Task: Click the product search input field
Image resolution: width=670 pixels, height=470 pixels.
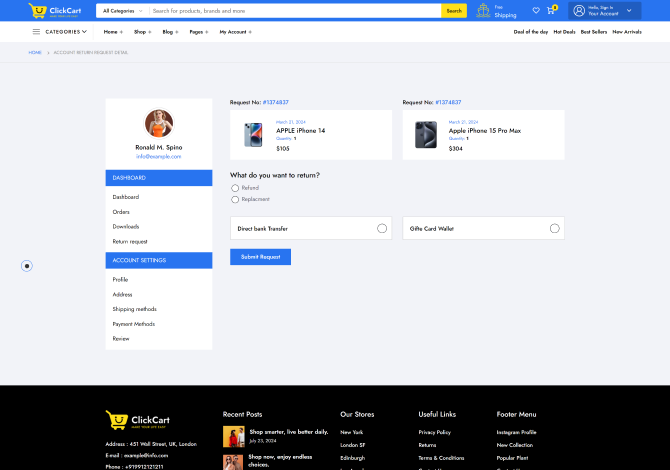Action: (295, 11)
